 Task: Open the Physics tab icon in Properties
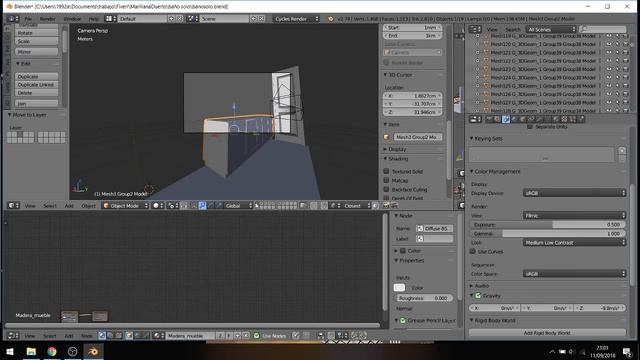coord(582,119)
